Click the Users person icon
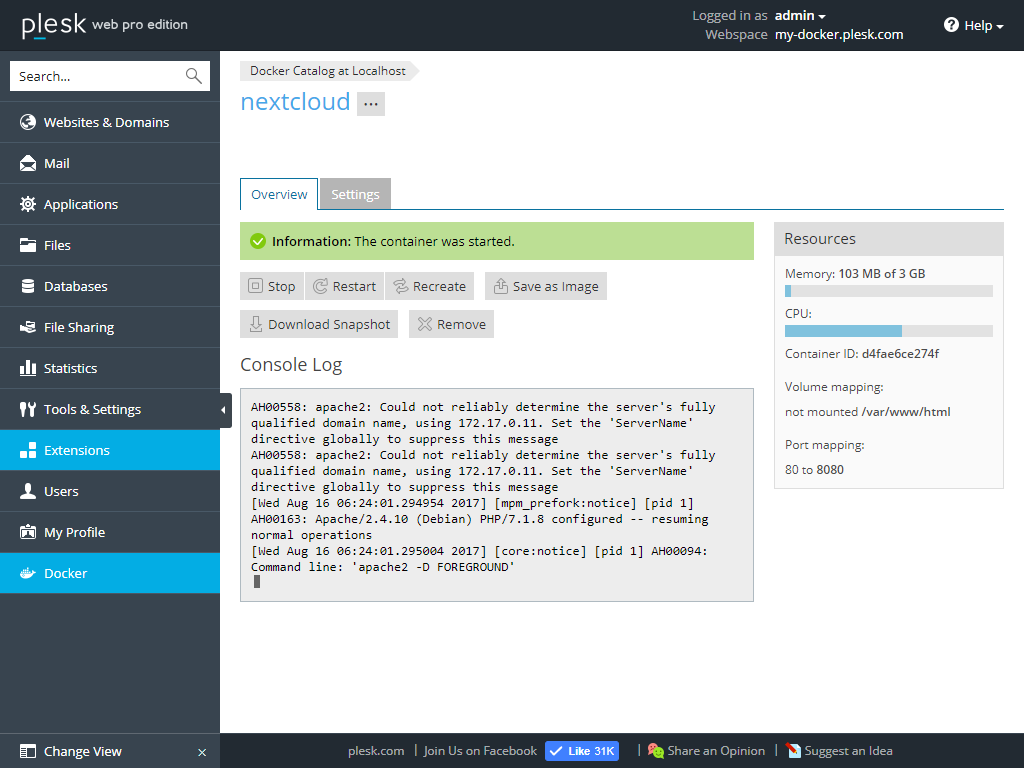 pos(27,491)
